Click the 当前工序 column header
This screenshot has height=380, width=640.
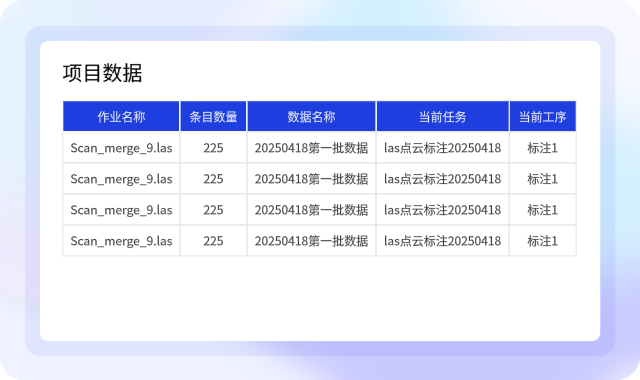click(x=542, y=117)
